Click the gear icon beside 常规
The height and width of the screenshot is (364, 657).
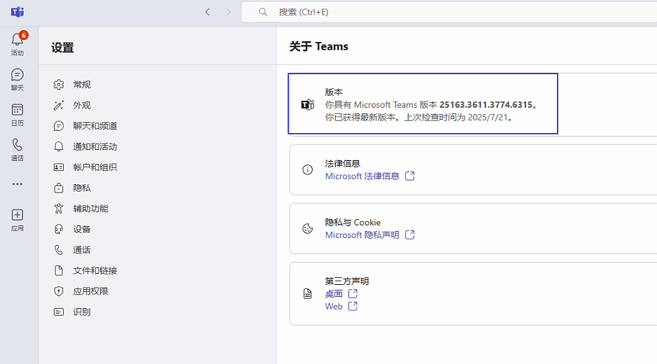tap(59, 85)
